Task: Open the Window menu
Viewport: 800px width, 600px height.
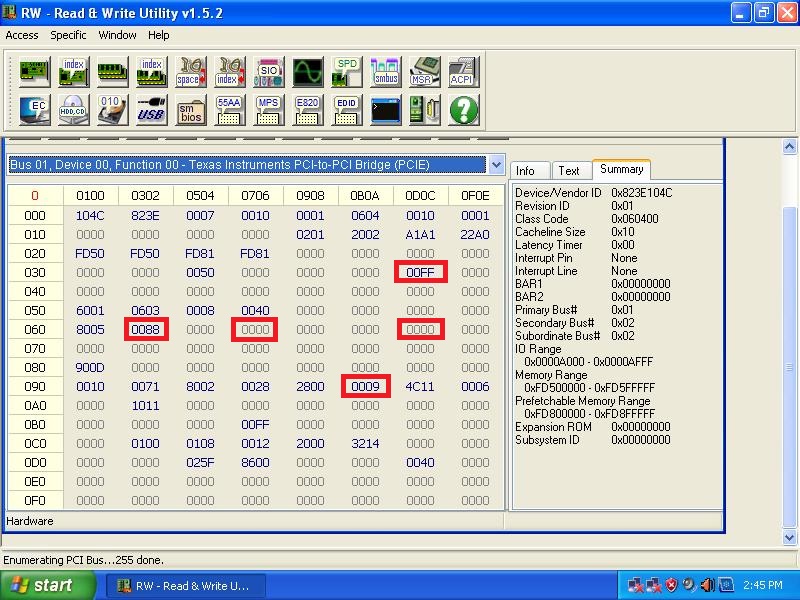Action: (117, 35)
